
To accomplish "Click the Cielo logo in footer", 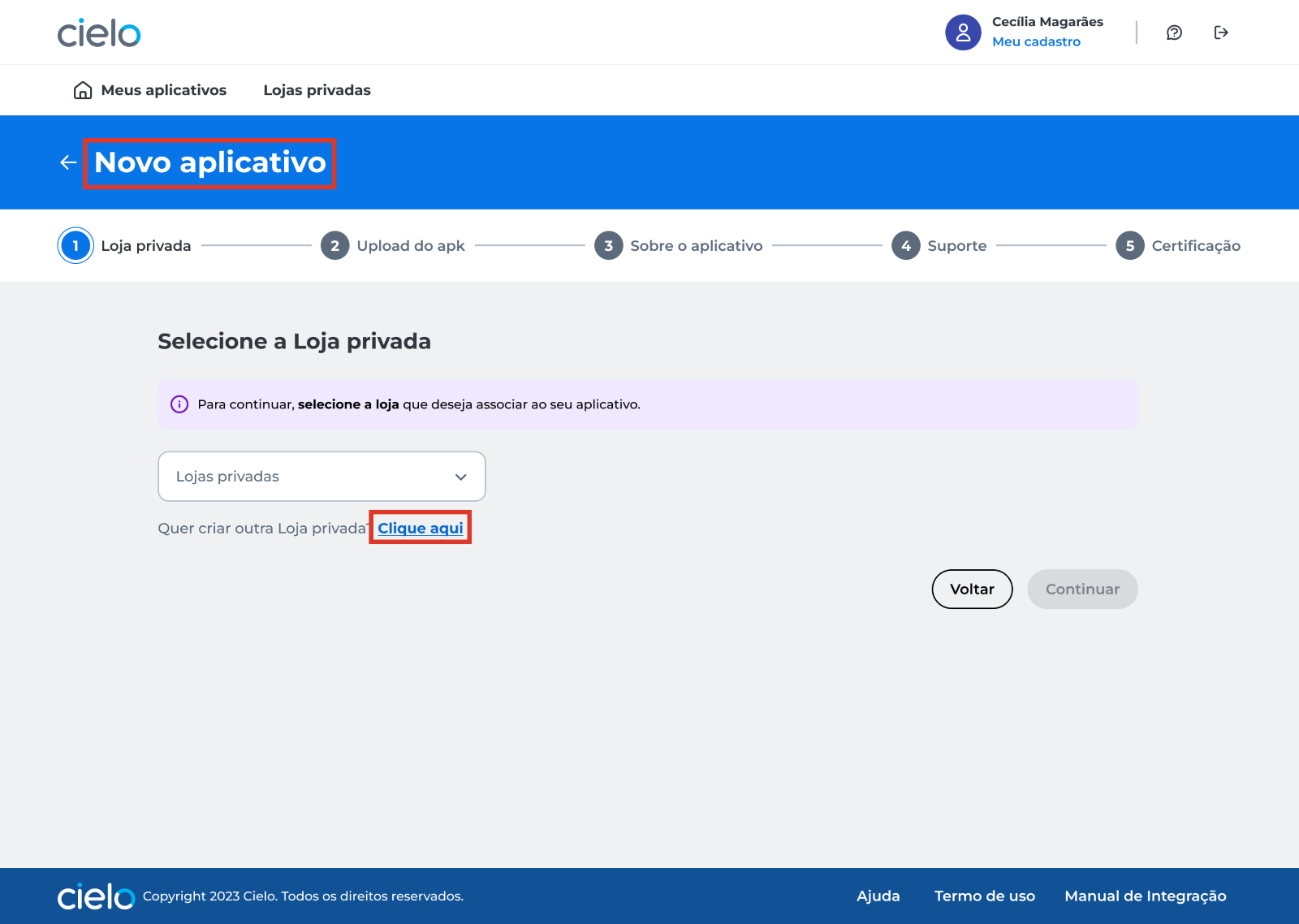I will tap(96, 896).
